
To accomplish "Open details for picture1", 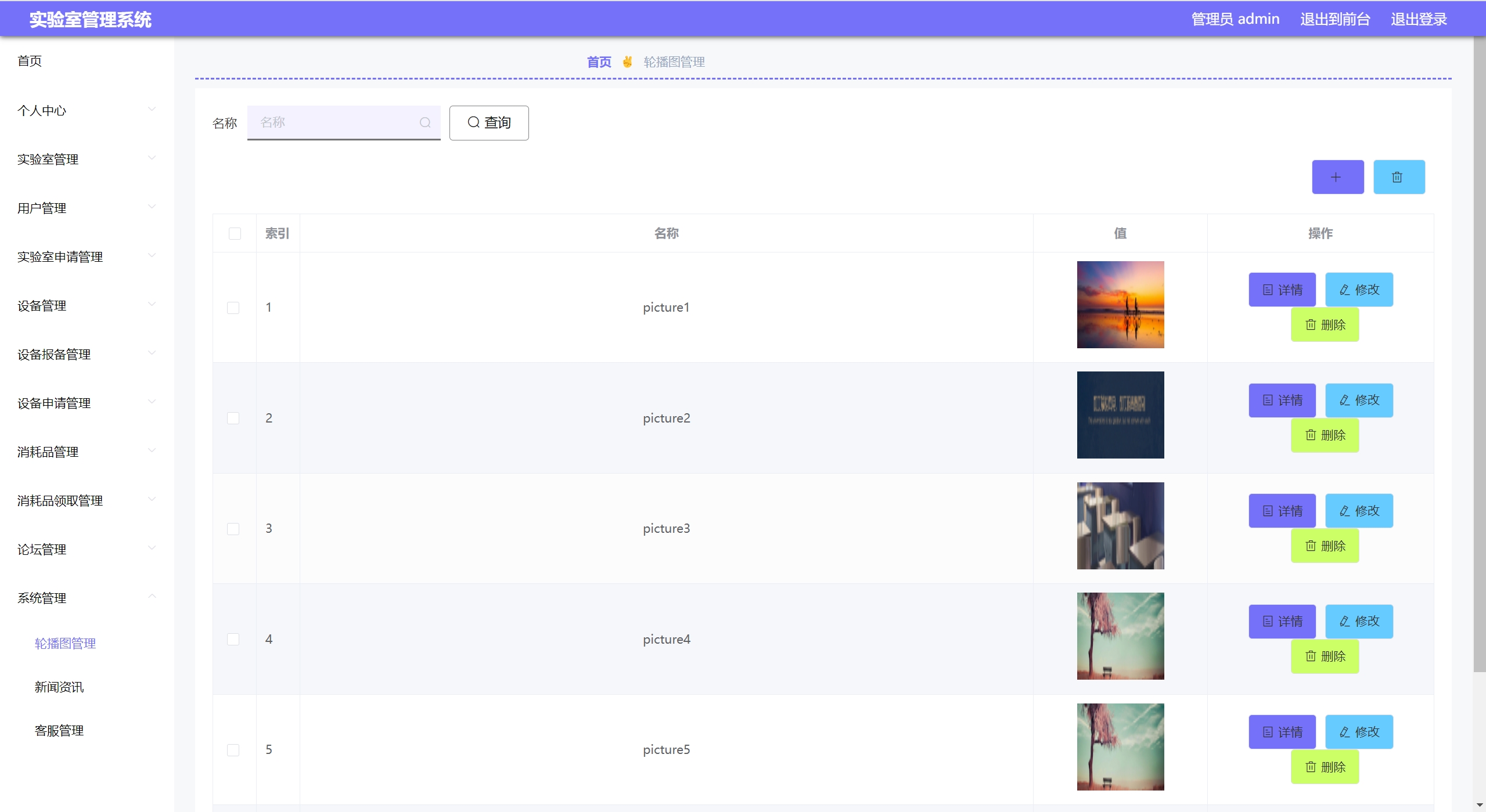I will (x=1282, y=290).
